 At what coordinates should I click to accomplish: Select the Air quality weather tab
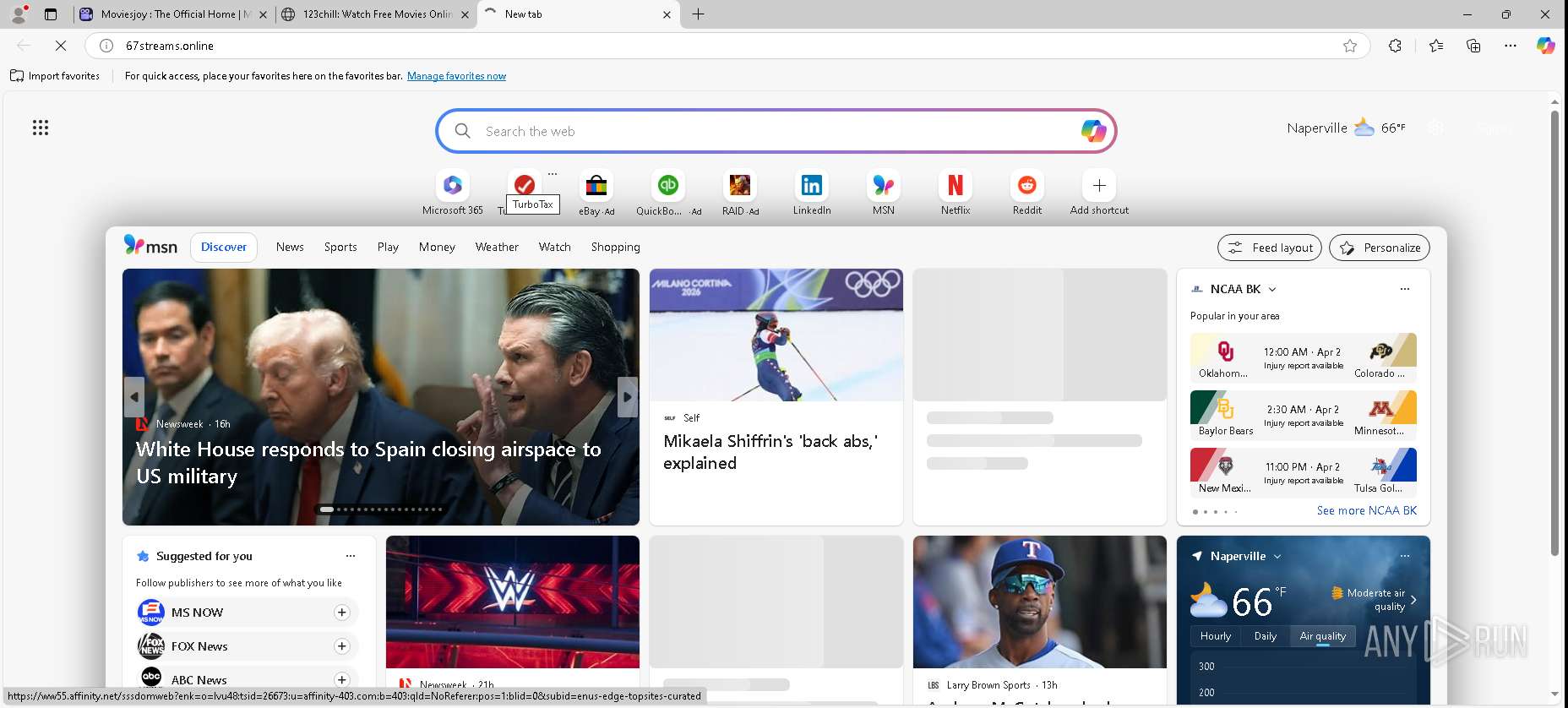click(x=1323, y=636)
